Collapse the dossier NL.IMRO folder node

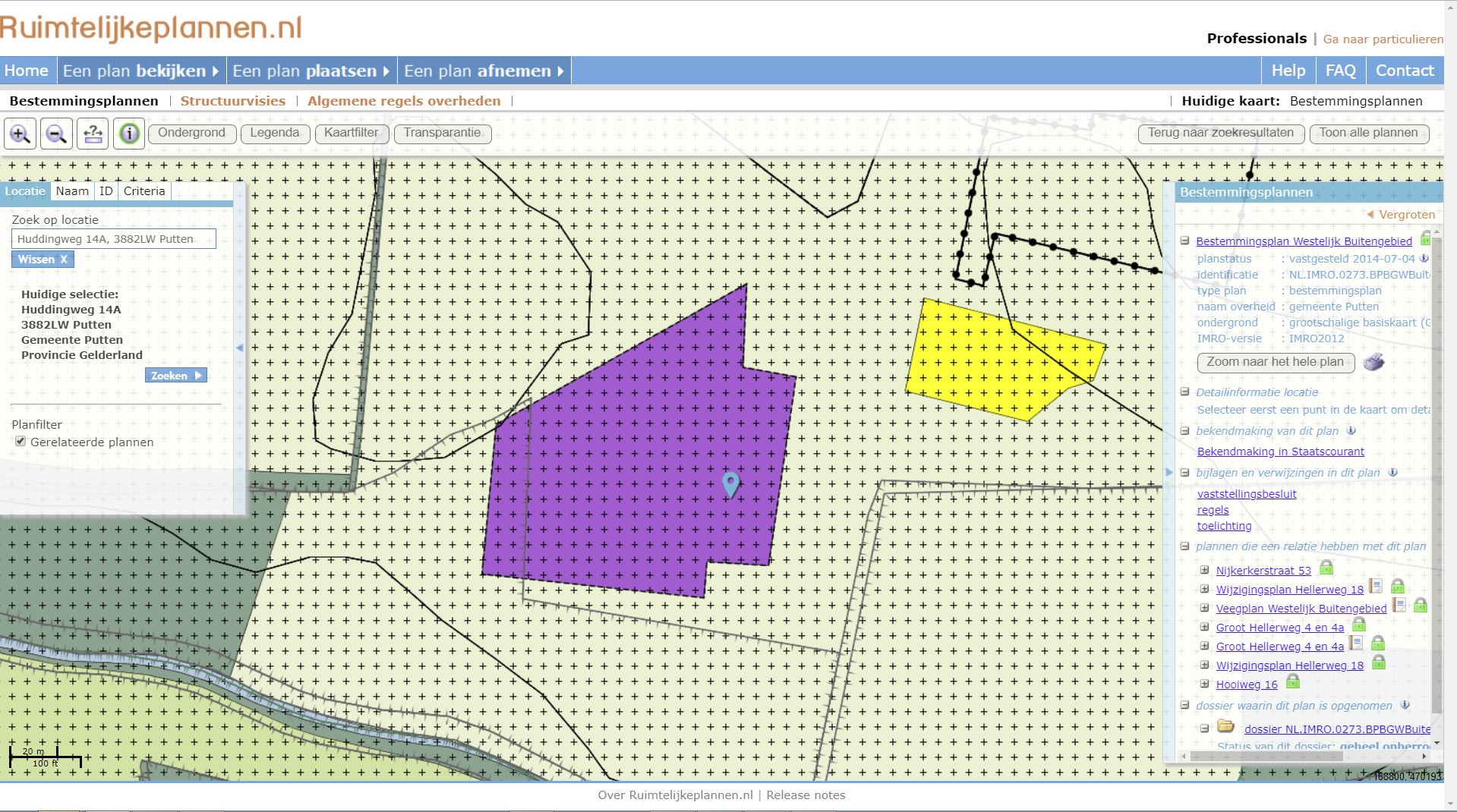pos(1204,729)
